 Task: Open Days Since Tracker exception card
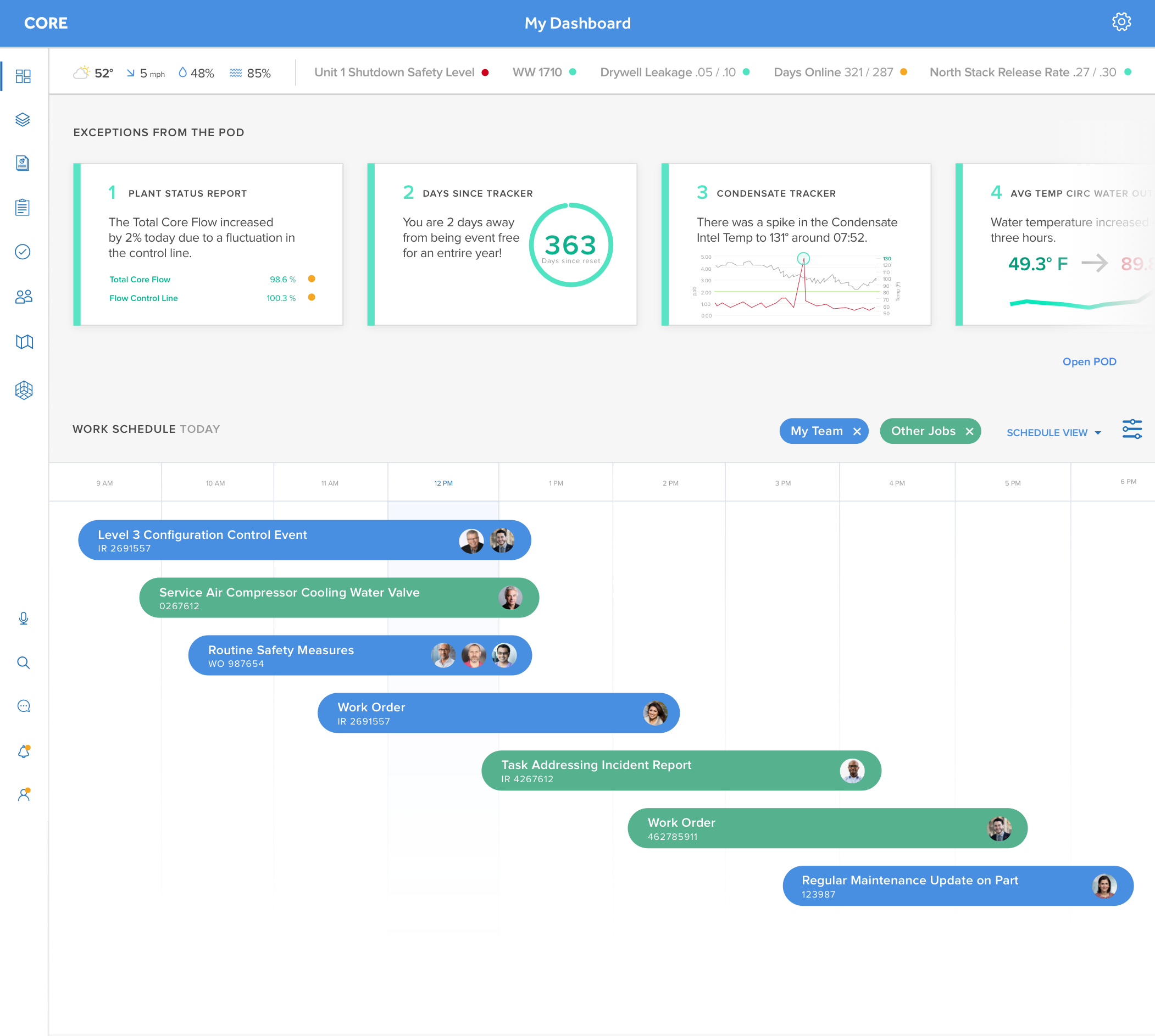pyautogui.click(x=502, y=244)
